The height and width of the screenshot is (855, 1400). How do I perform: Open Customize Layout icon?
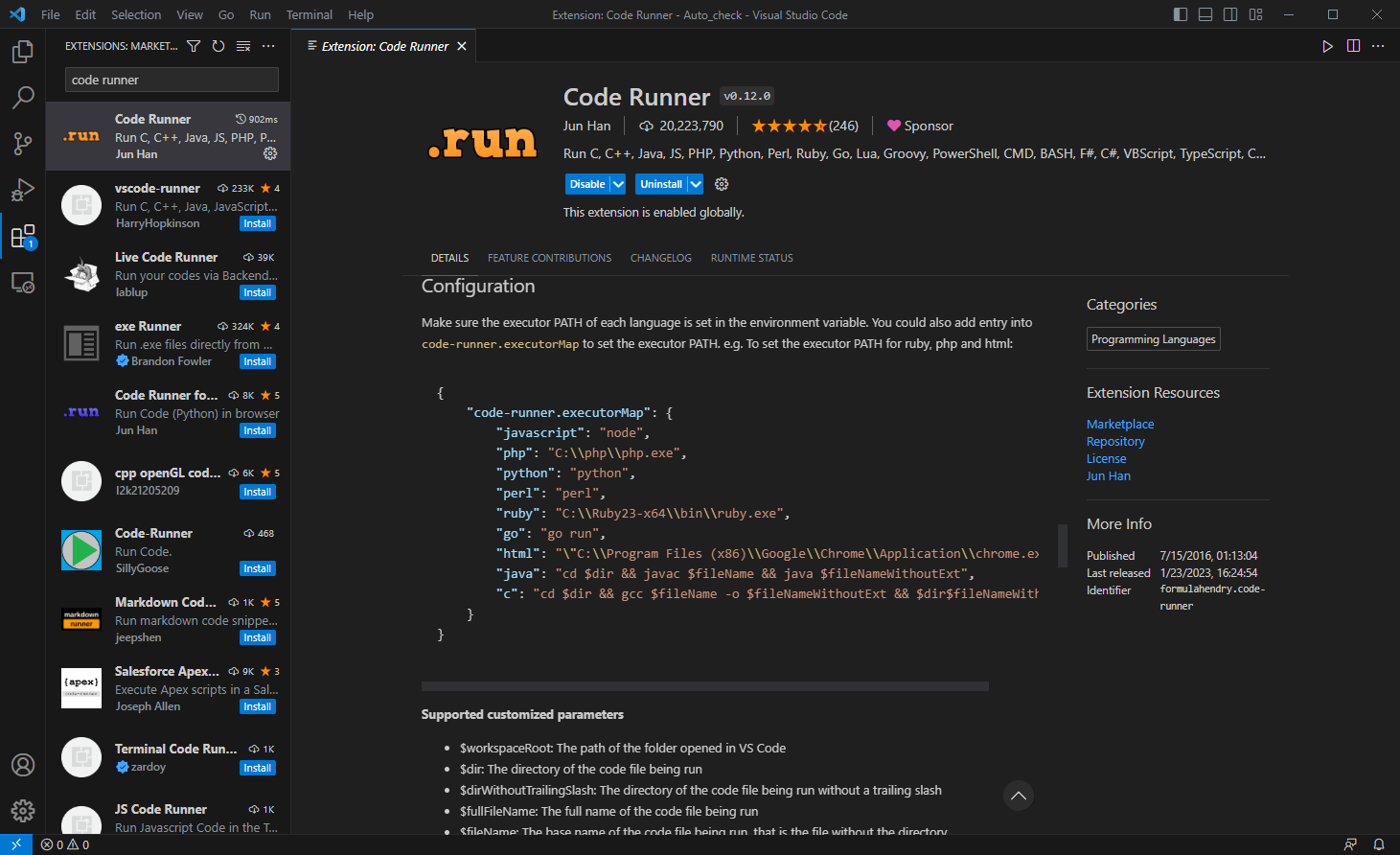1256,14
